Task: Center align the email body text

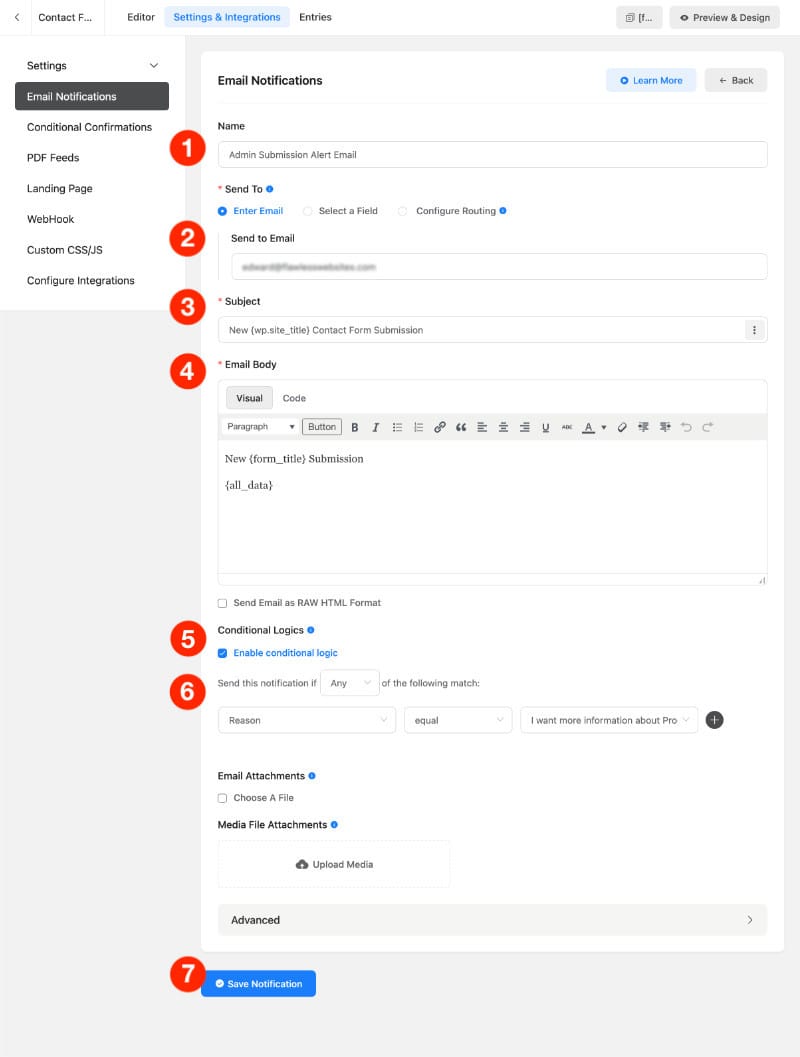Action: pyautogui.click(x=501, y=426)
